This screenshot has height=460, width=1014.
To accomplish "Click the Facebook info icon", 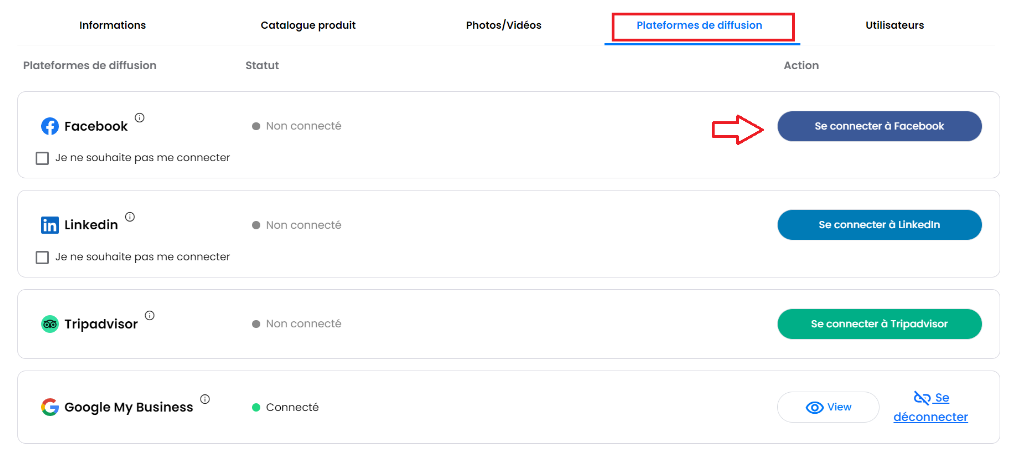I will point(140,118).
